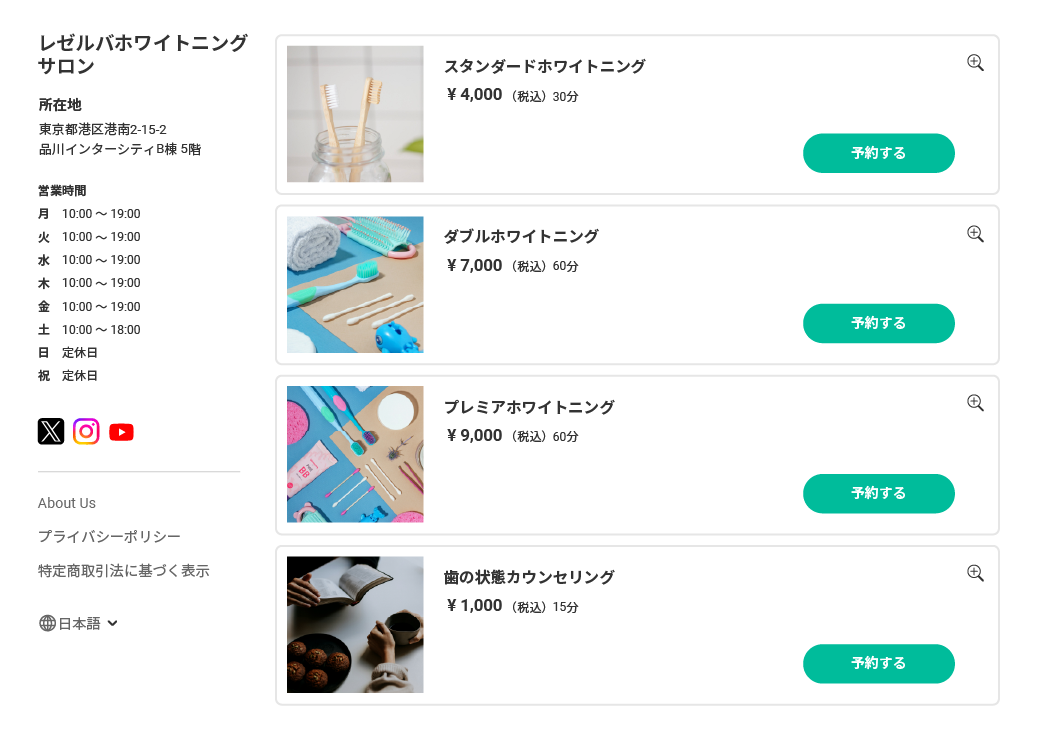Click the toothbrush jar thumbnail
Viewport: 1037px width, 740px height.
(355, 114)
